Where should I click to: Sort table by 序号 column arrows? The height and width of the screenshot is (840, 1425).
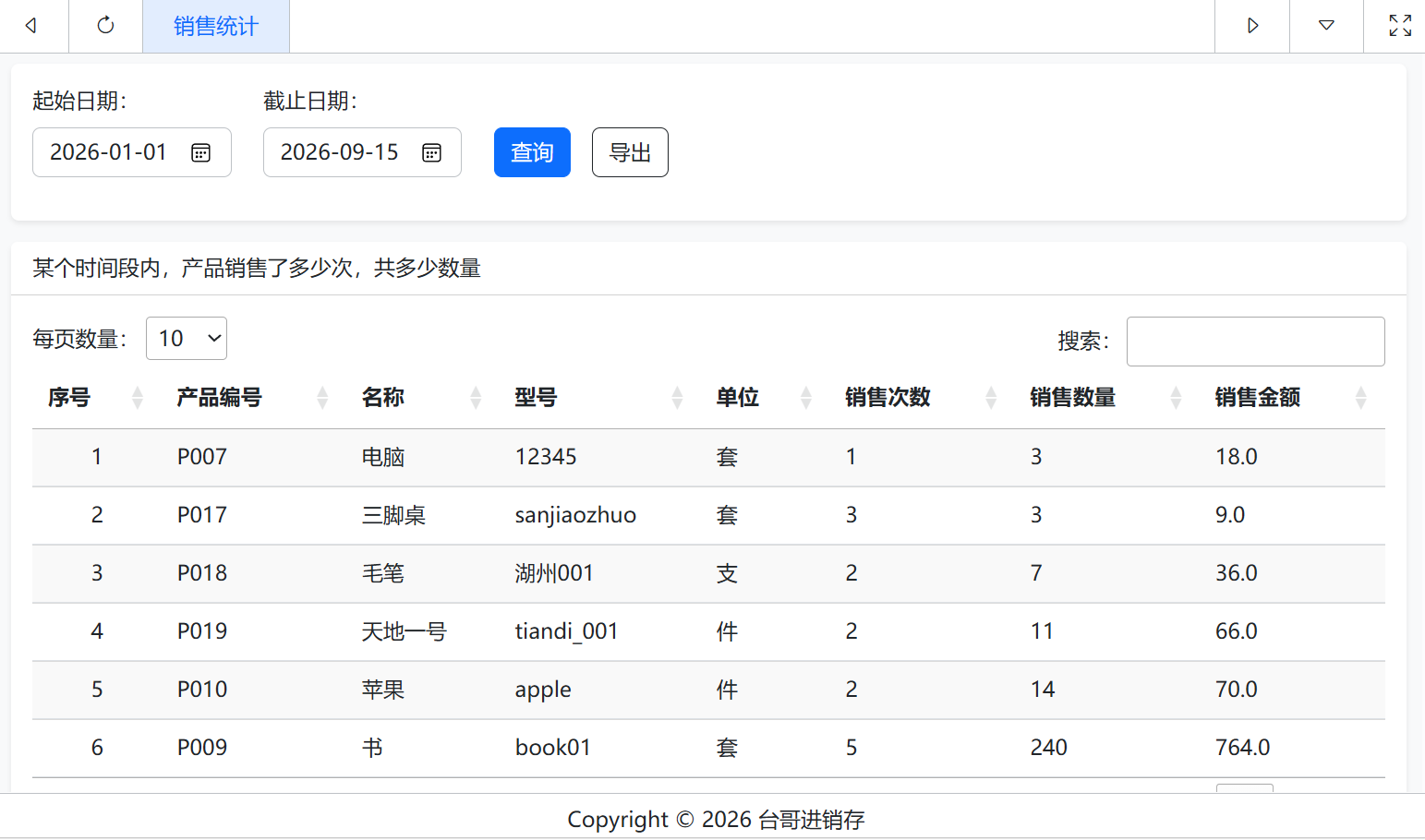(x=138, y=398)
